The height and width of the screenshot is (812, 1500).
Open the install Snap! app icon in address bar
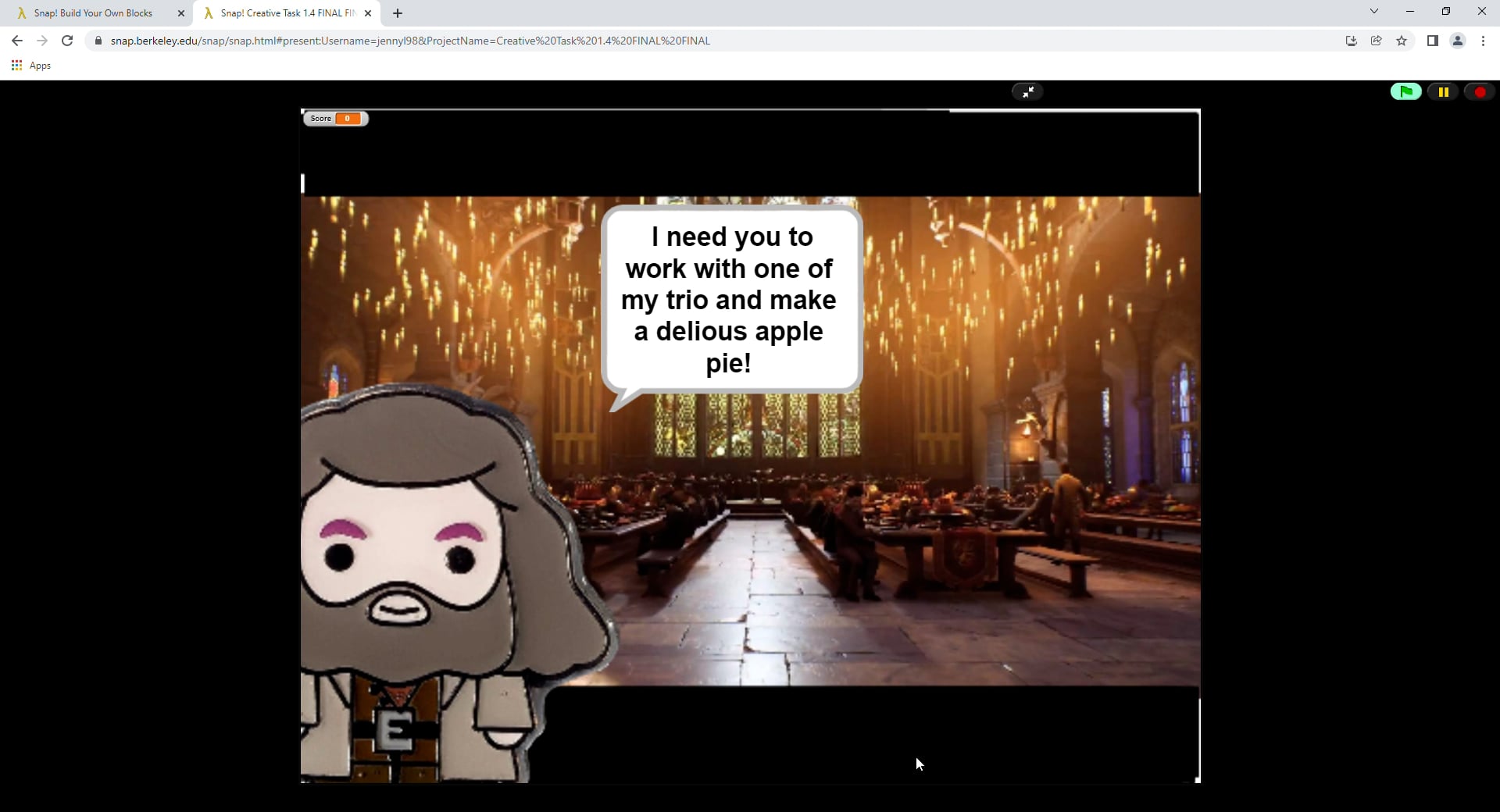pos(1351,41)
